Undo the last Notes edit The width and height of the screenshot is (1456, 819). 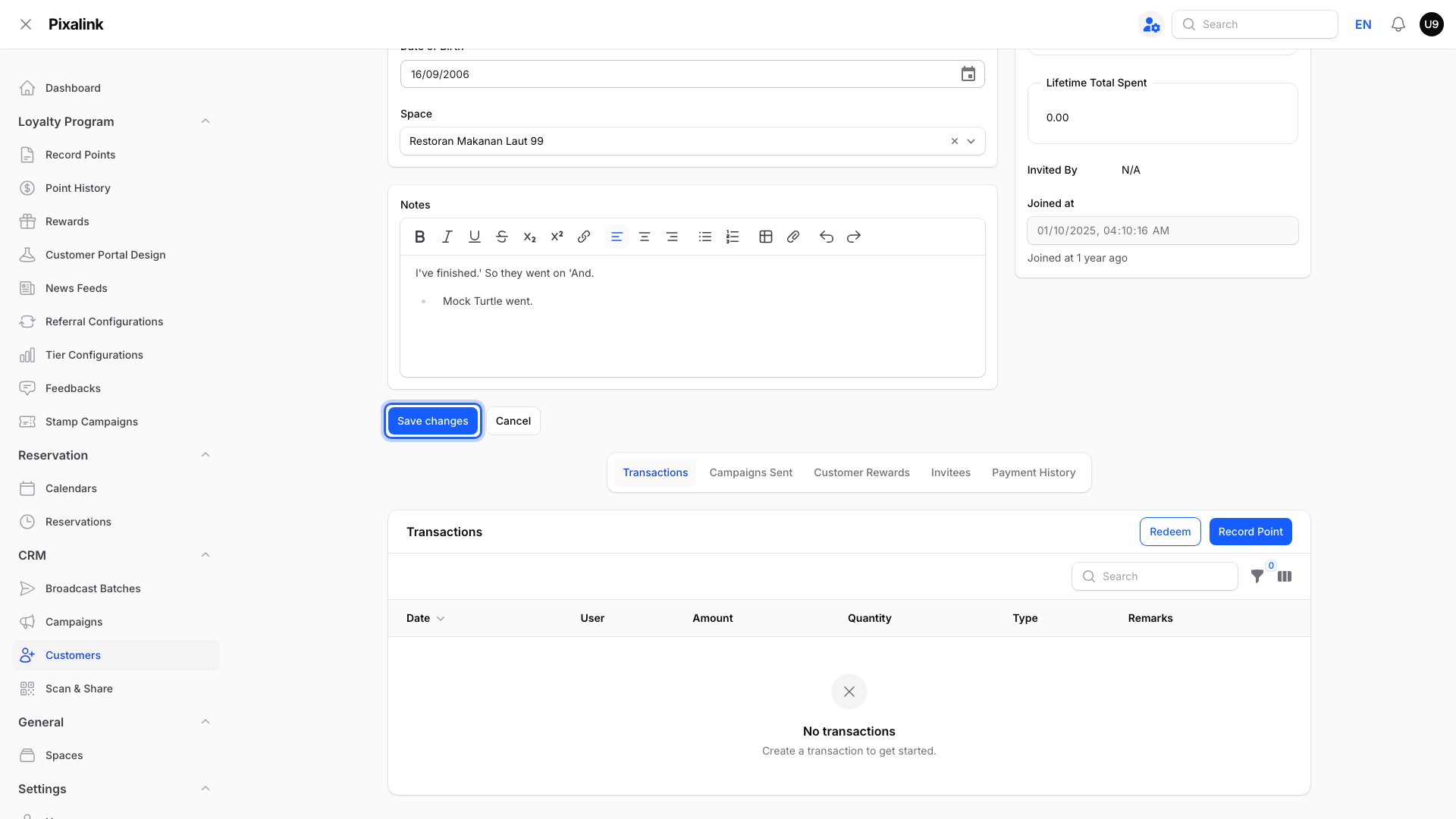pyautogui.click(x=826, y=237)
